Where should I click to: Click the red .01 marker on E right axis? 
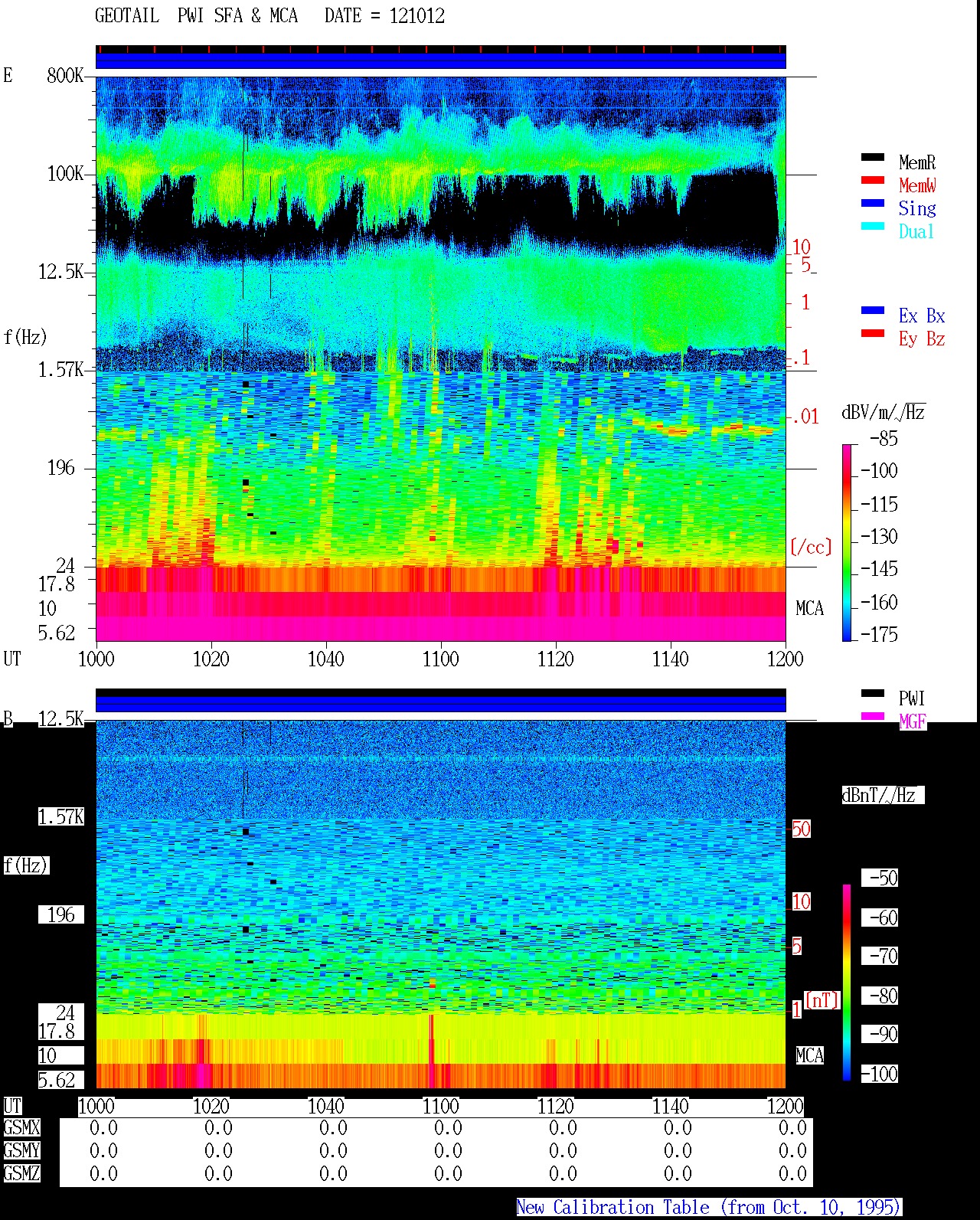tap(805, 417)
